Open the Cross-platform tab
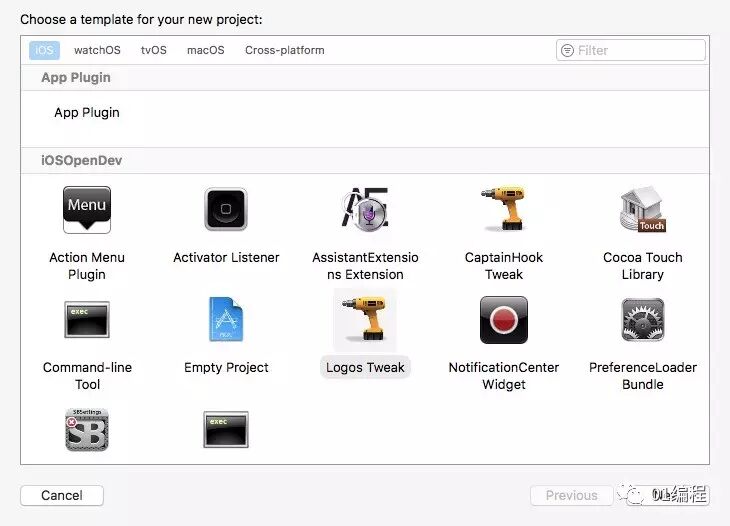 click(x=285, y=50)
